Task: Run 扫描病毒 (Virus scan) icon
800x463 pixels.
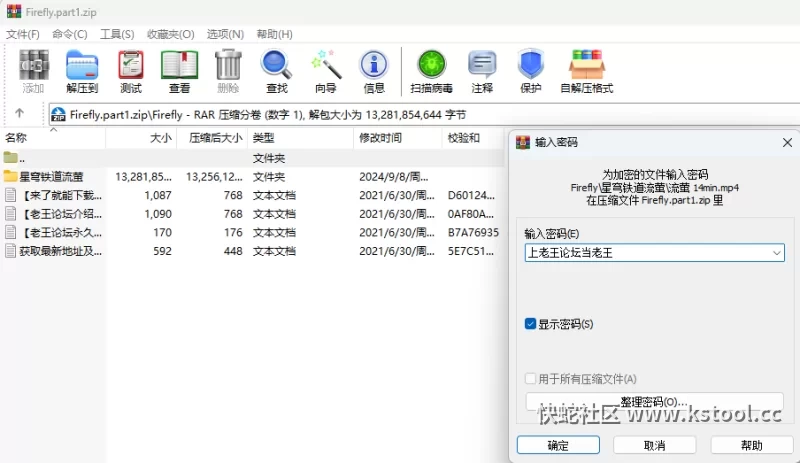Action: tap(432, 65)
